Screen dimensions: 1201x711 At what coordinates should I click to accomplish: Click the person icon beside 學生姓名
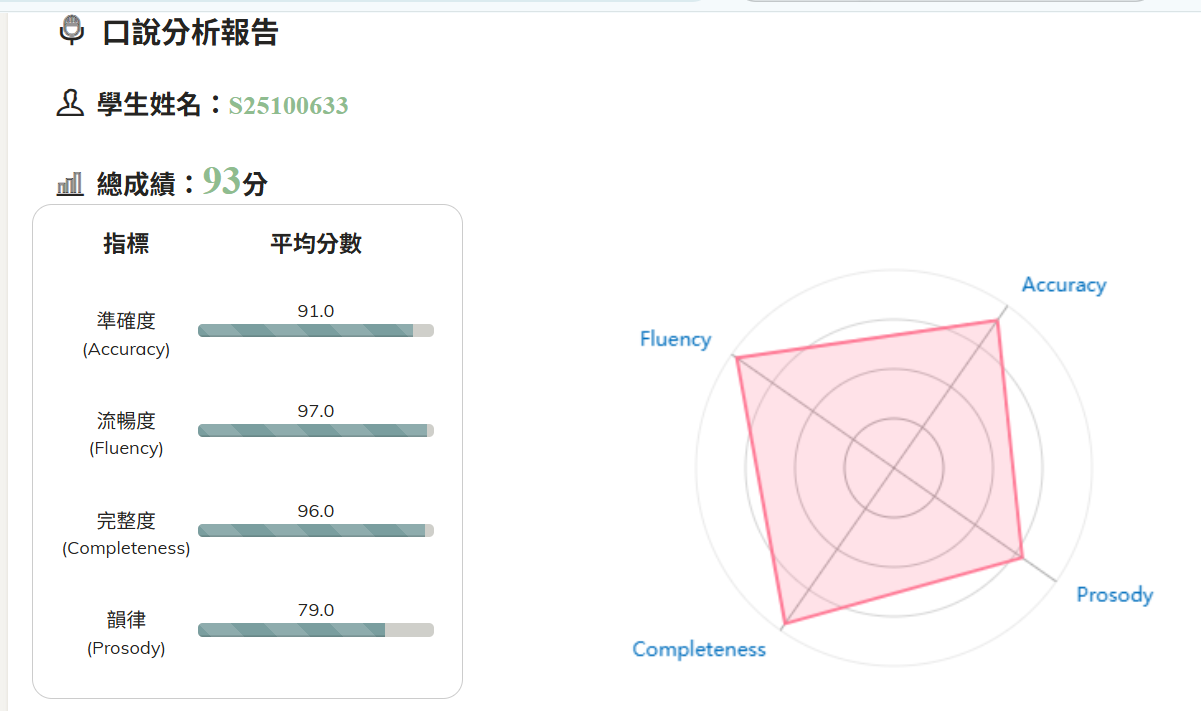(x=70, y=103)
